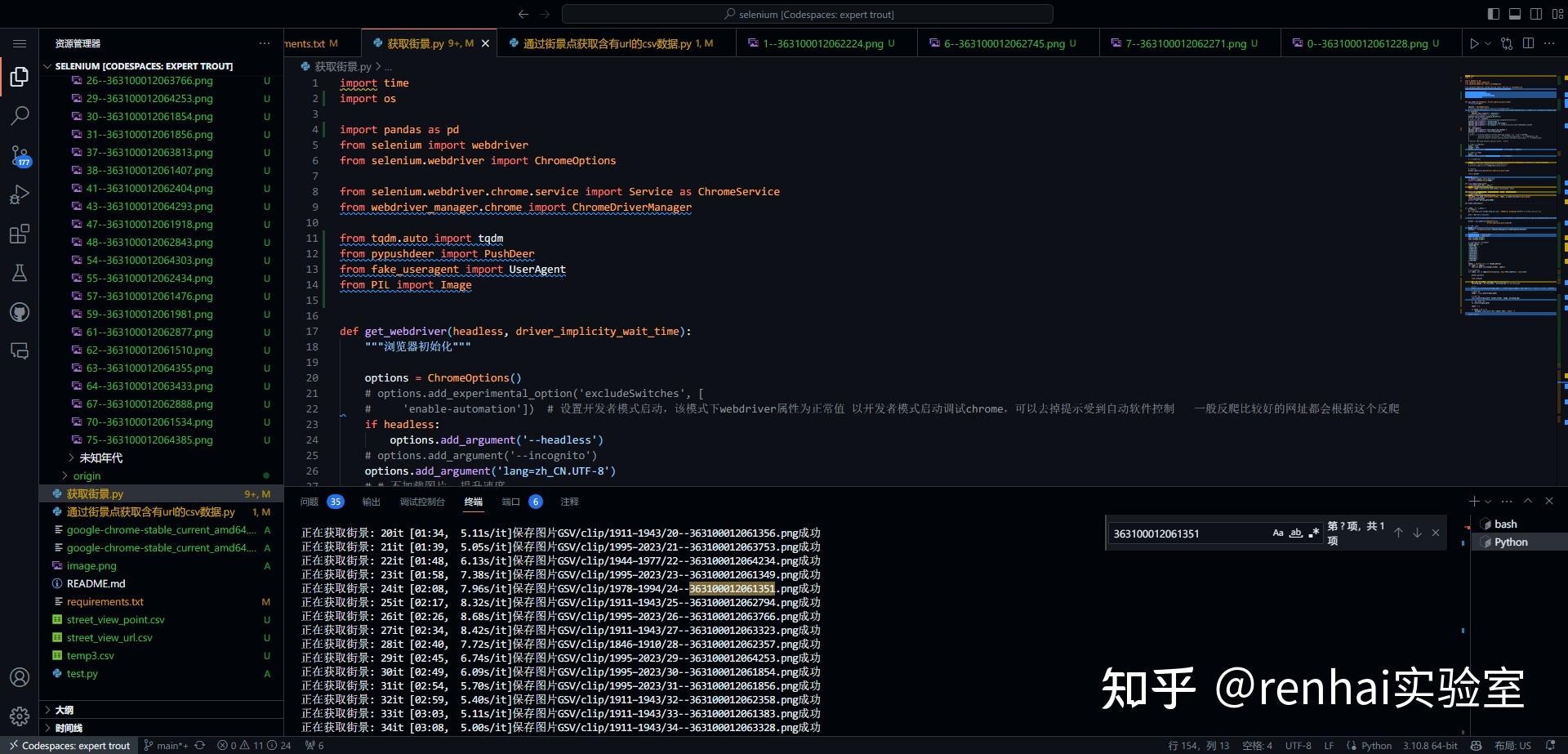The image size is (1568, 754).
Task: Select the Run and Debug sidebar icon
Action: pos(20,194)
